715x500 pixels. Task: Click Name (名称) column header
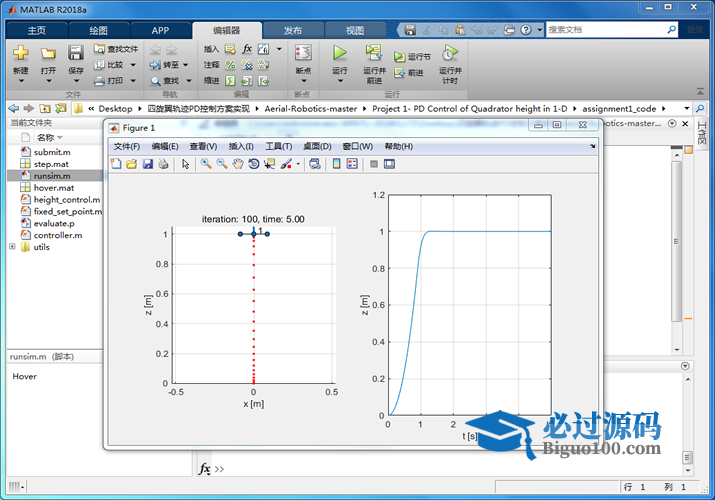46,137
